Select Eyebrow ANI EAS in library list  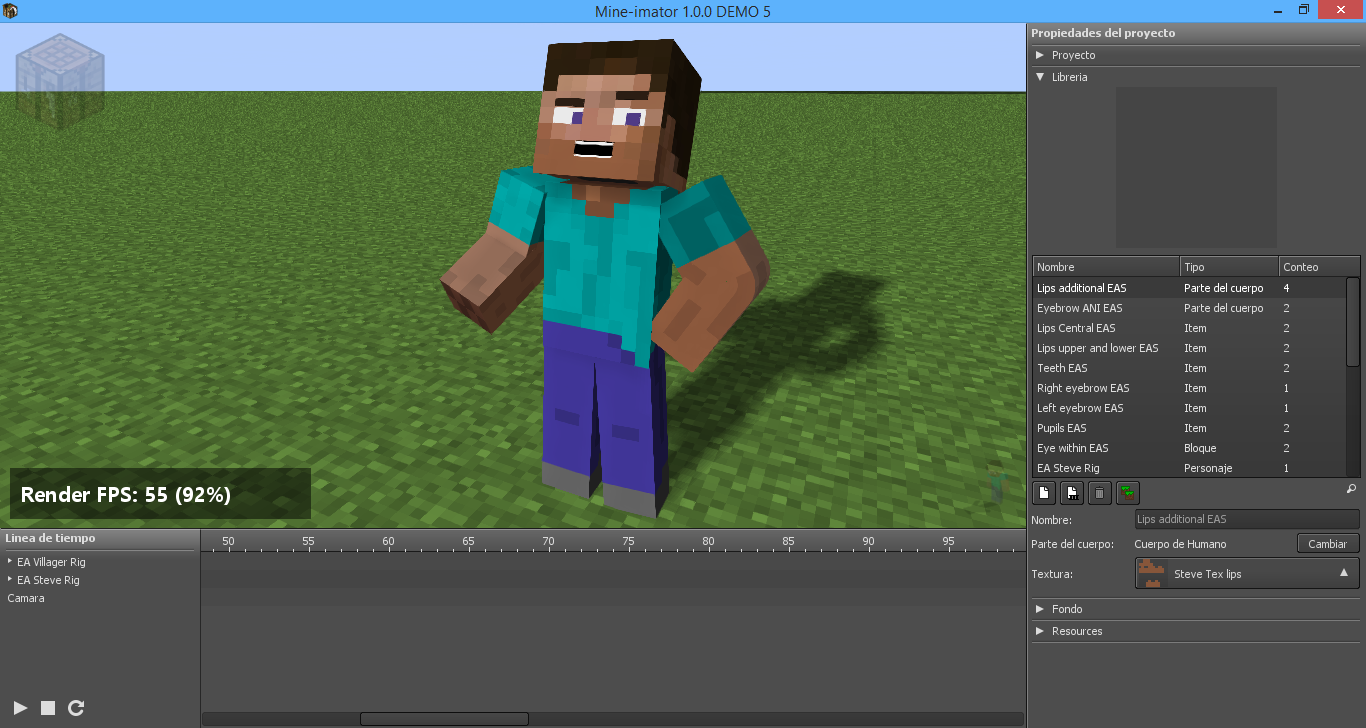1189,308
